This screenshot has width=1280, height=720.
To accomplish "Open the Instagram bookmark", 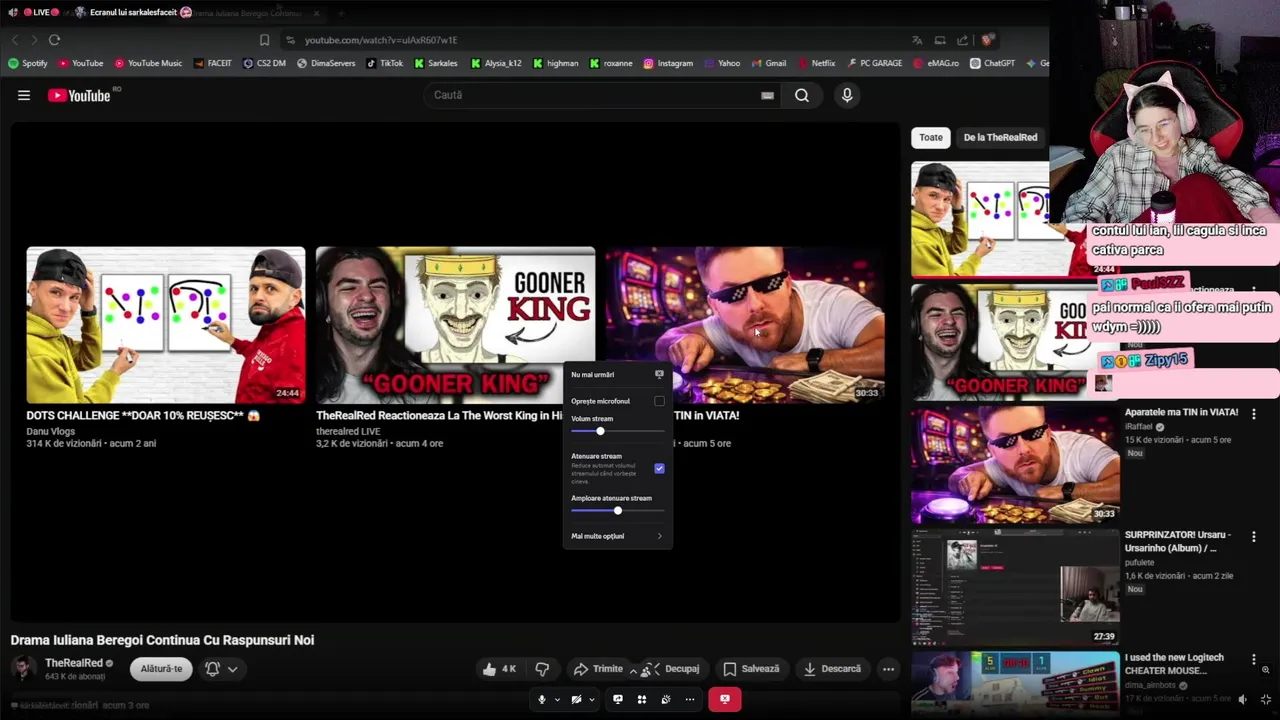I will coord(668,63).
